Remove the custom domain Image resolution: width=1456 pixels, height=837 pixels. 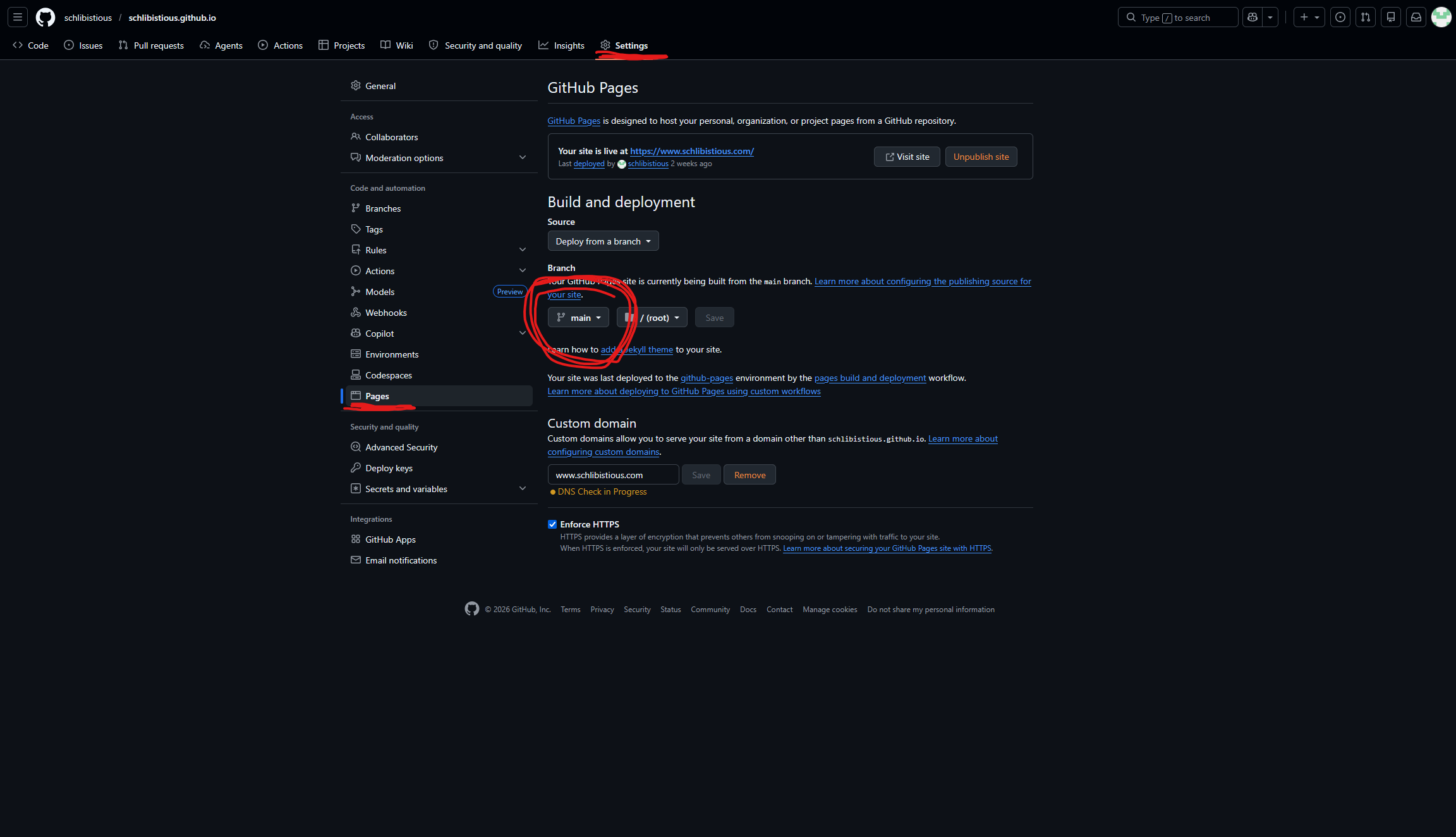click(749, 475)
